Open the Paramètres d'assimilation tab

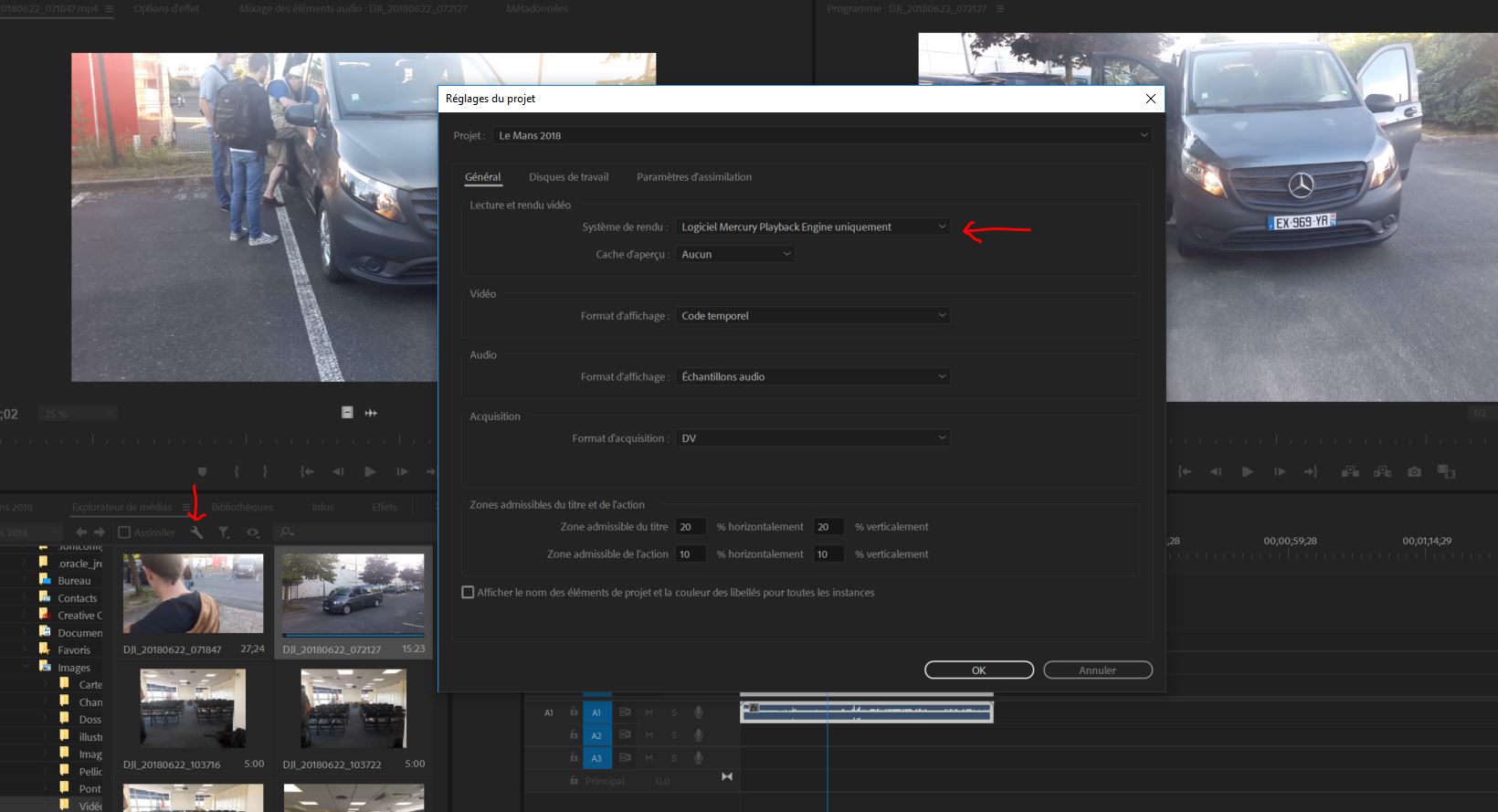click(694, 177)
